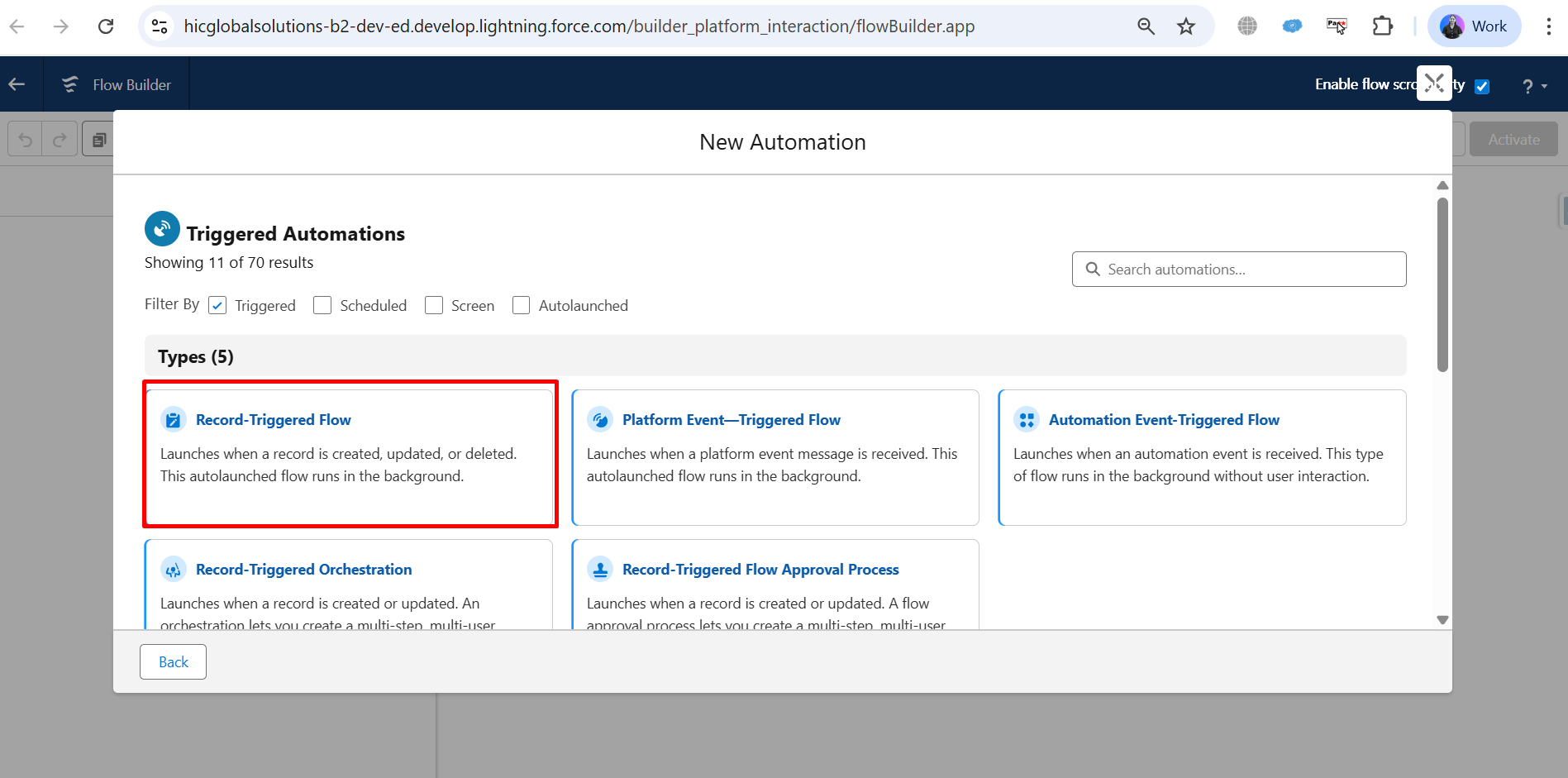The width and height of the screenshot is (1568, 778).
Task: Choose the Record-Triggered Orchestration title
Action: (x=303, y=570)
